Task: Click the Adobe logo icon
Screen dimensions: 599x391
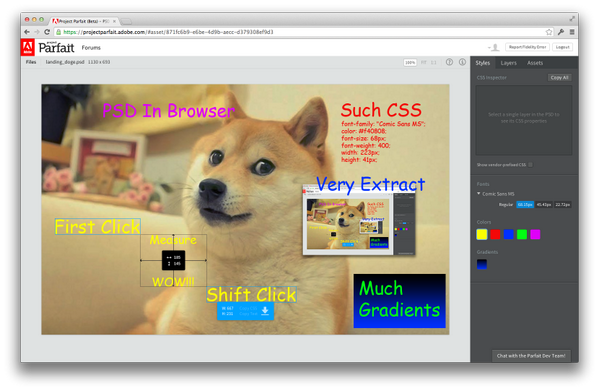Action: pyautogui.click(x=28, y=47)
